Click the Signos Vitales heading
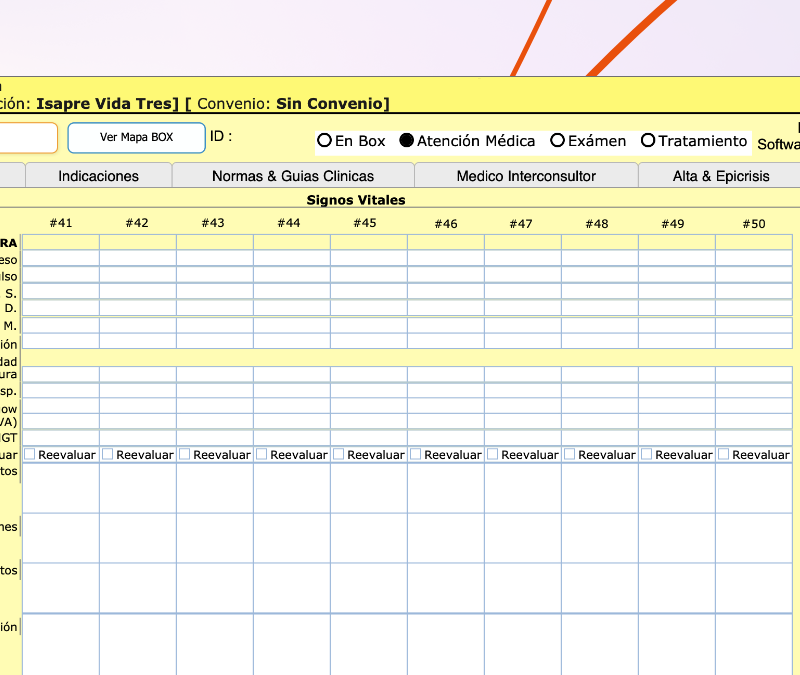Image resolution: width=800 pixels, height=675 pixels. [356, 200]
